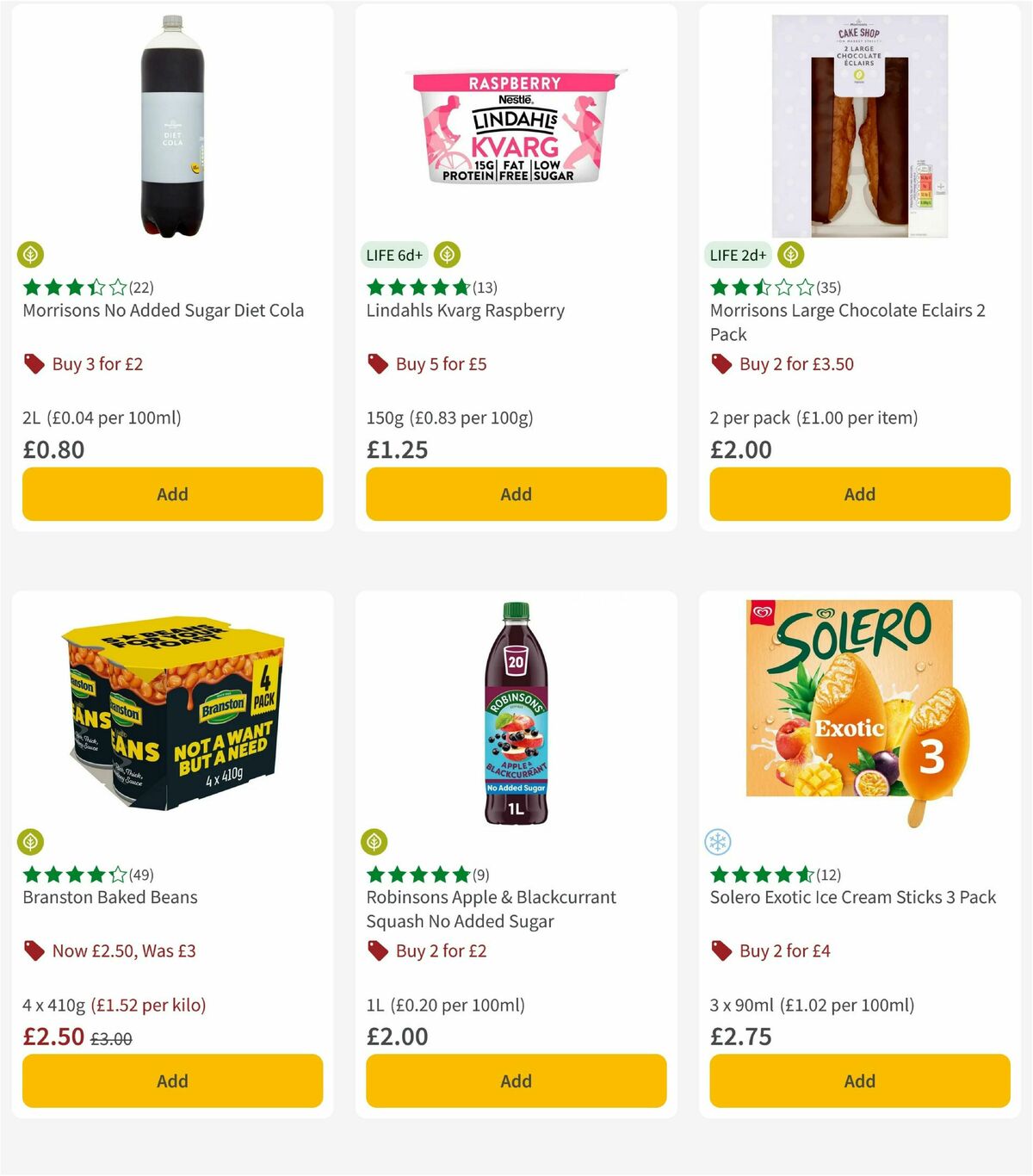Click the offer tag icon beside Now £2.50, Was £3
Viewport: 1033px width, 1176px height.
34,950
